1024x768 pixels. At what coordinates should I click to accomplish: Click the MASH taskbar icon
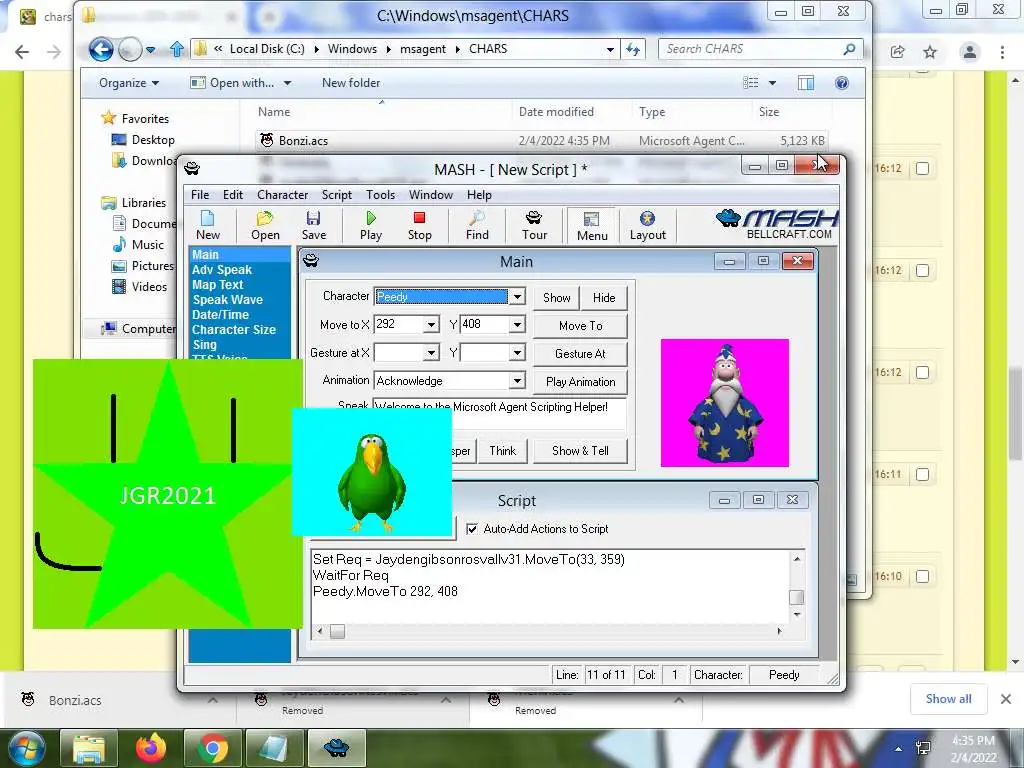point(336,748)
